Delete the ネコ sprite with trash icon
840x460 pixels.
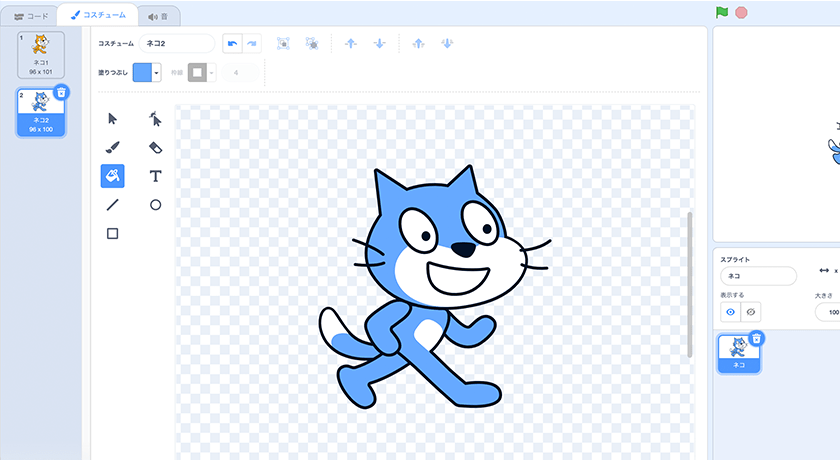coord(756,338)
